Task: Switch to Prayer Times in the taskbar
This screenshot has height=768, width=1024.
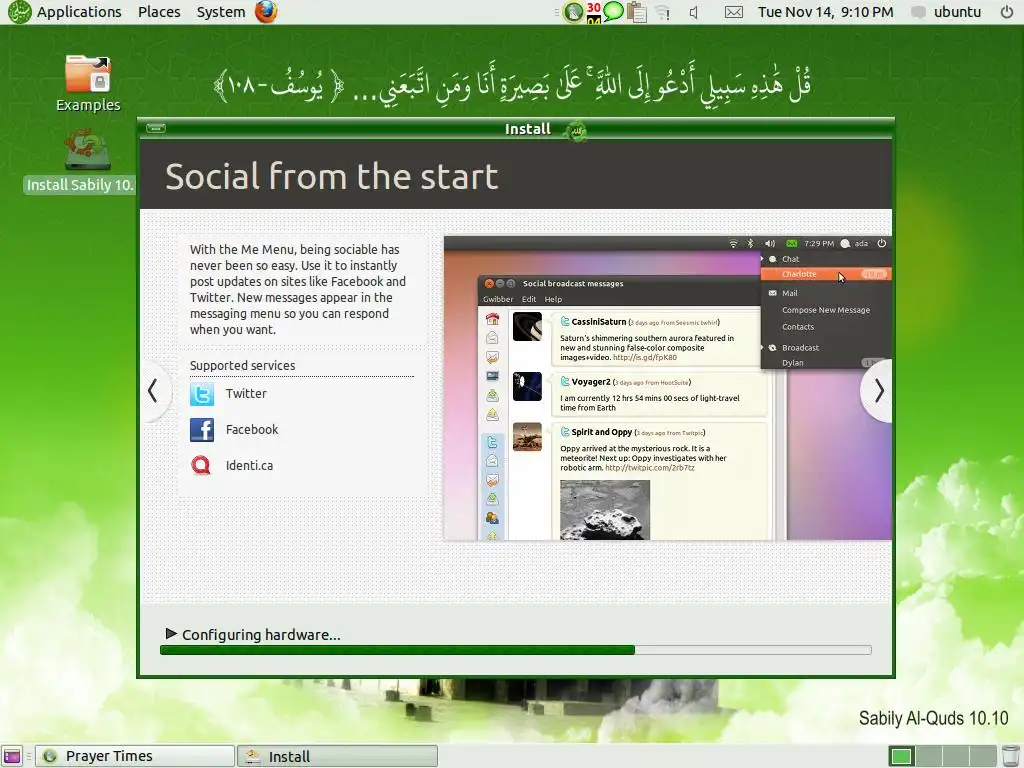Action: (x=135, y=756)
